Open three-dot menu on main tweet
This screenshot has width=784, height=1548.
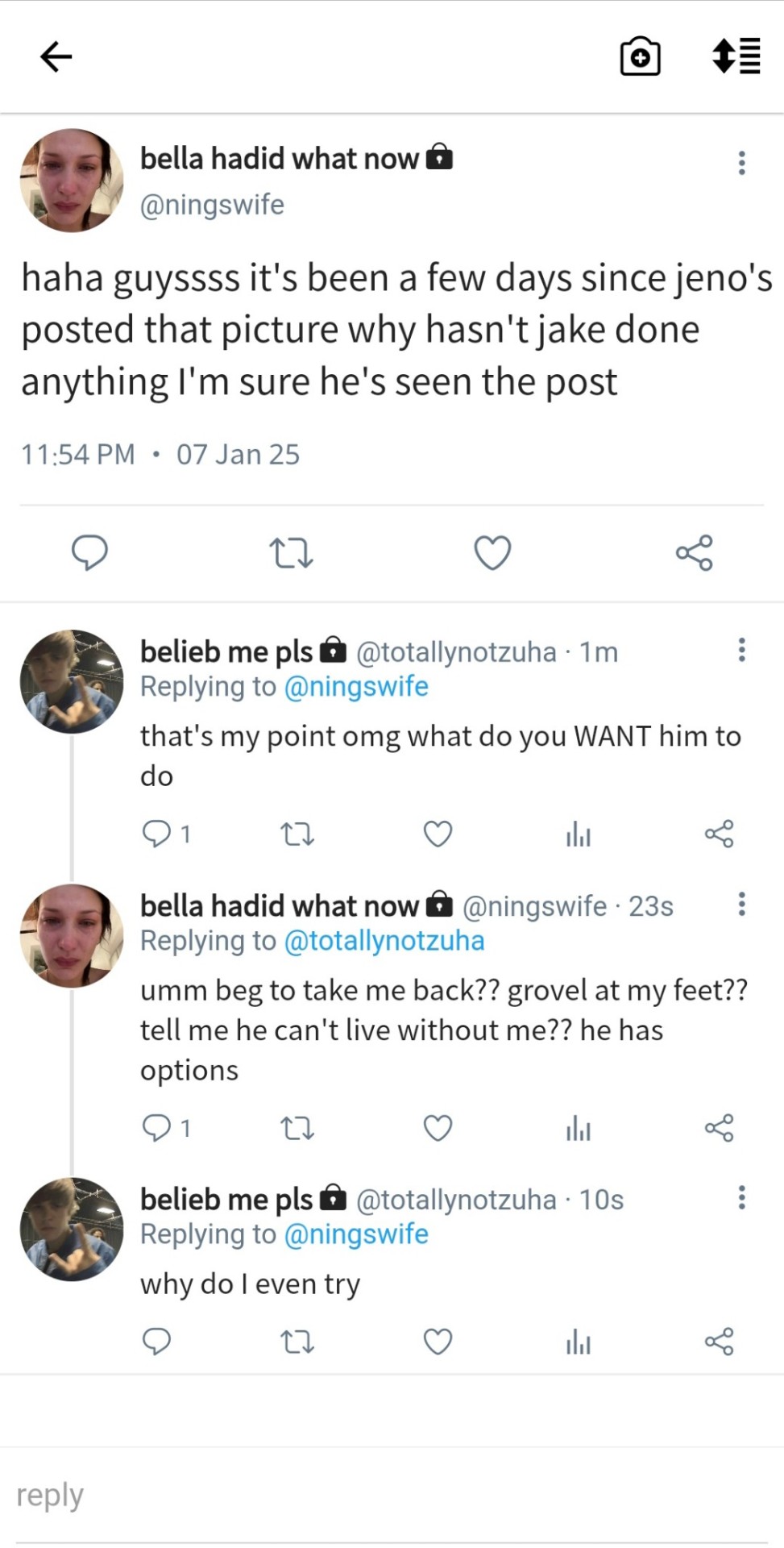(x=741, y=163)
